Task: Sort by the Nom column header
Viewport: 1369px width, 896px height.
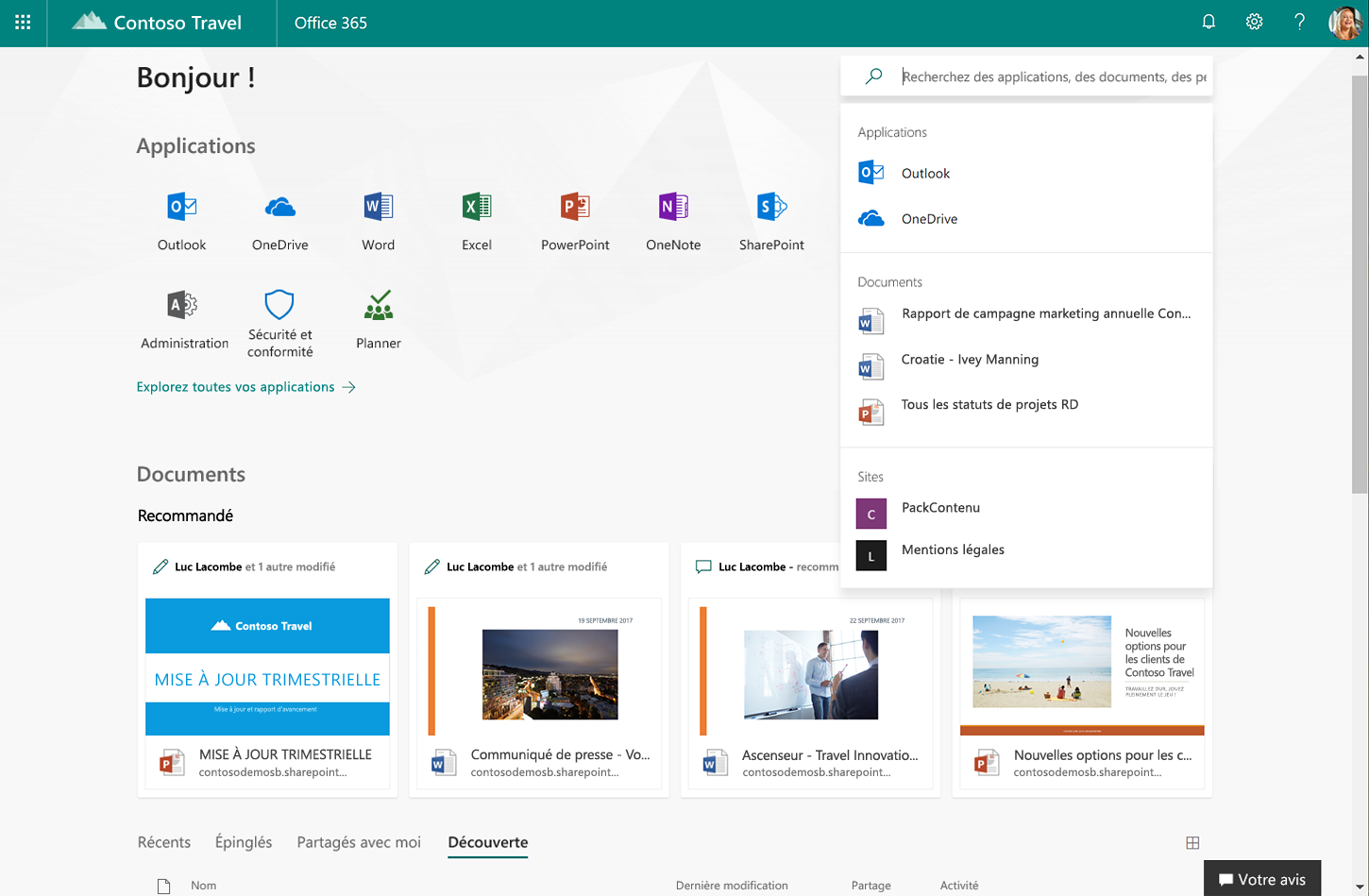Action: [203, 886]
